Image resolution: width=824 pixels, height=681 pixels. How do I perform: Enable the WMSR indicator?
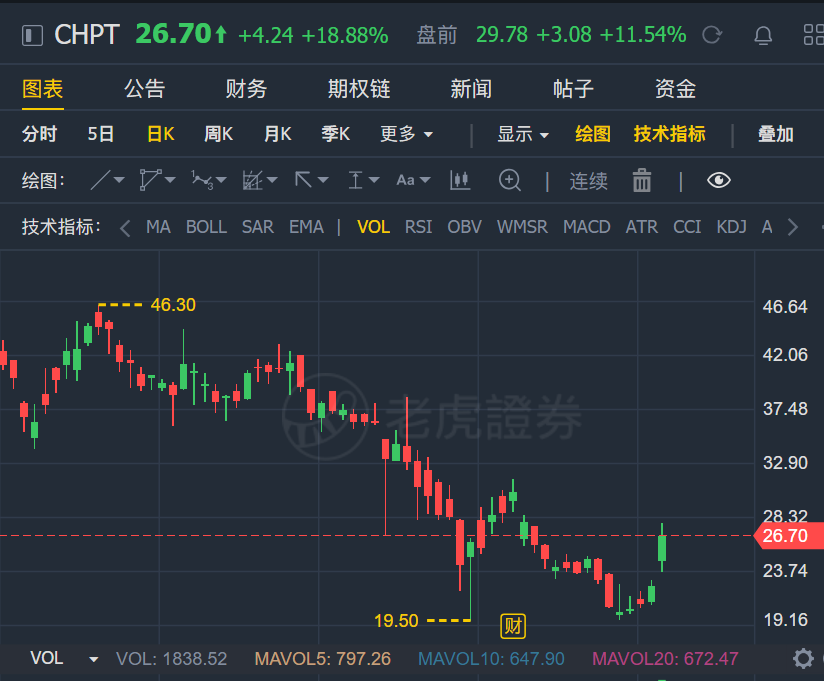tap(522, 227)
